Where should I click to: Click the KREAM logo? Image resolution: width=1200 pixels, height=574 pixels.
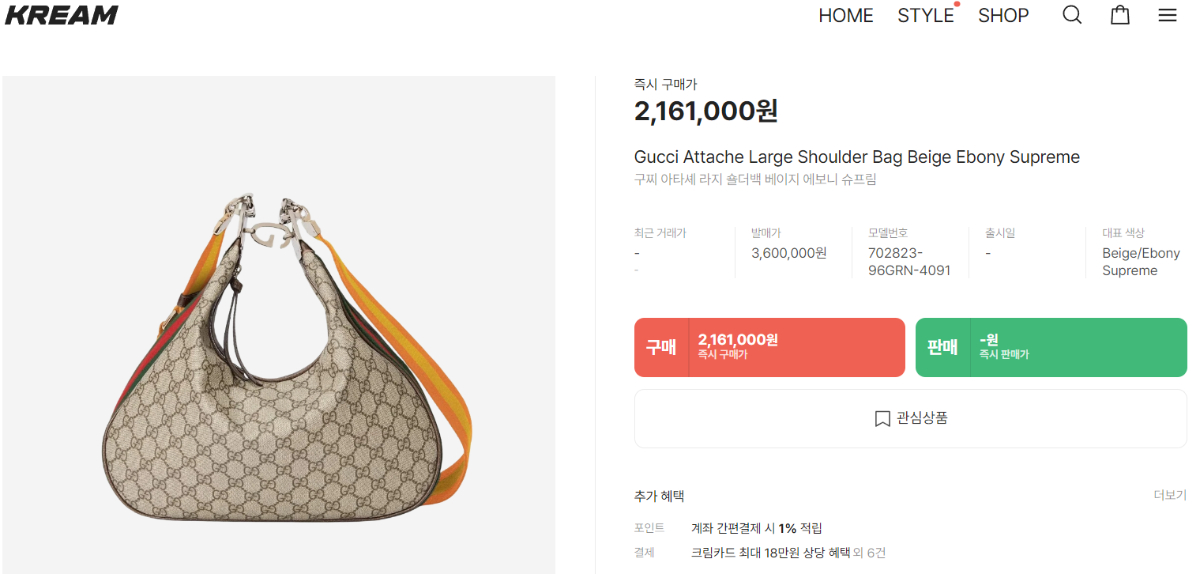62,15
